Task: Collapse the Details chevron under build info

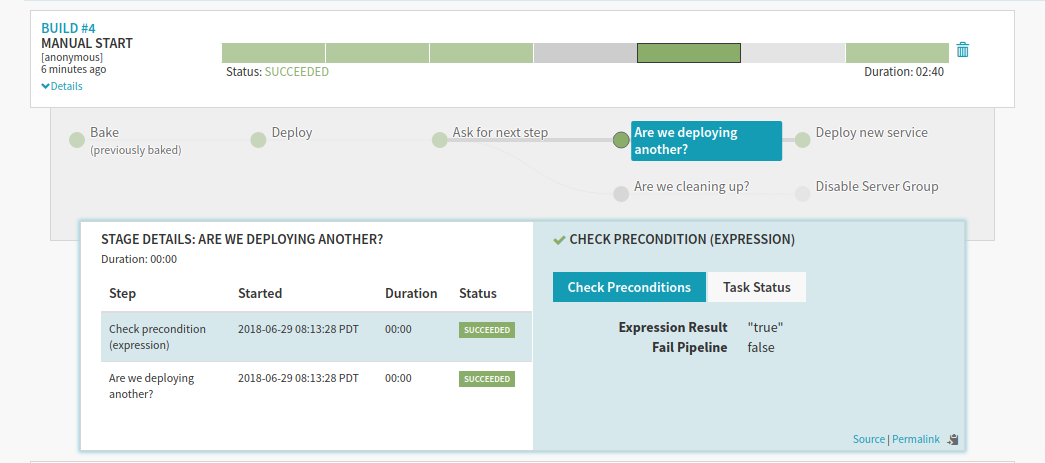Action: click(62, 86)
